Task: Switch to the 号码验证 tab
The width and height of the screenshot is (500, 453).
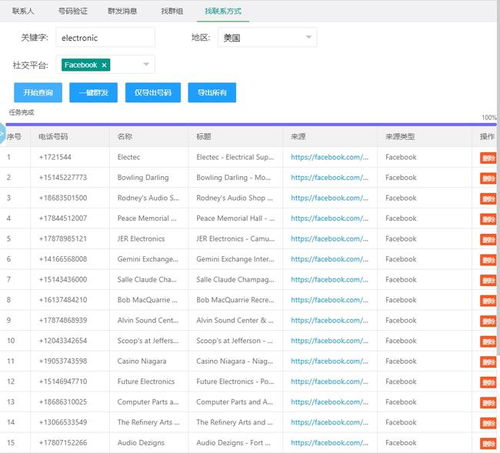Action: click(x=73, y=11)
